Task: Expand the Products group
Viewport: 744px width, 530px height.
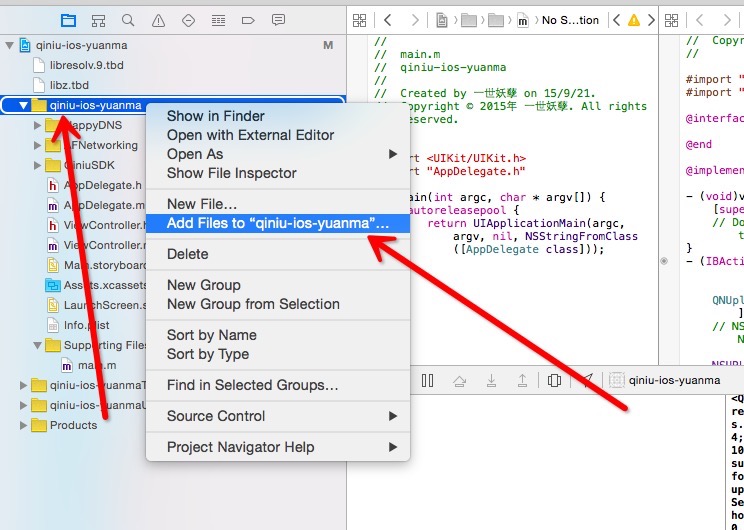Action: (x=23, y=425)
